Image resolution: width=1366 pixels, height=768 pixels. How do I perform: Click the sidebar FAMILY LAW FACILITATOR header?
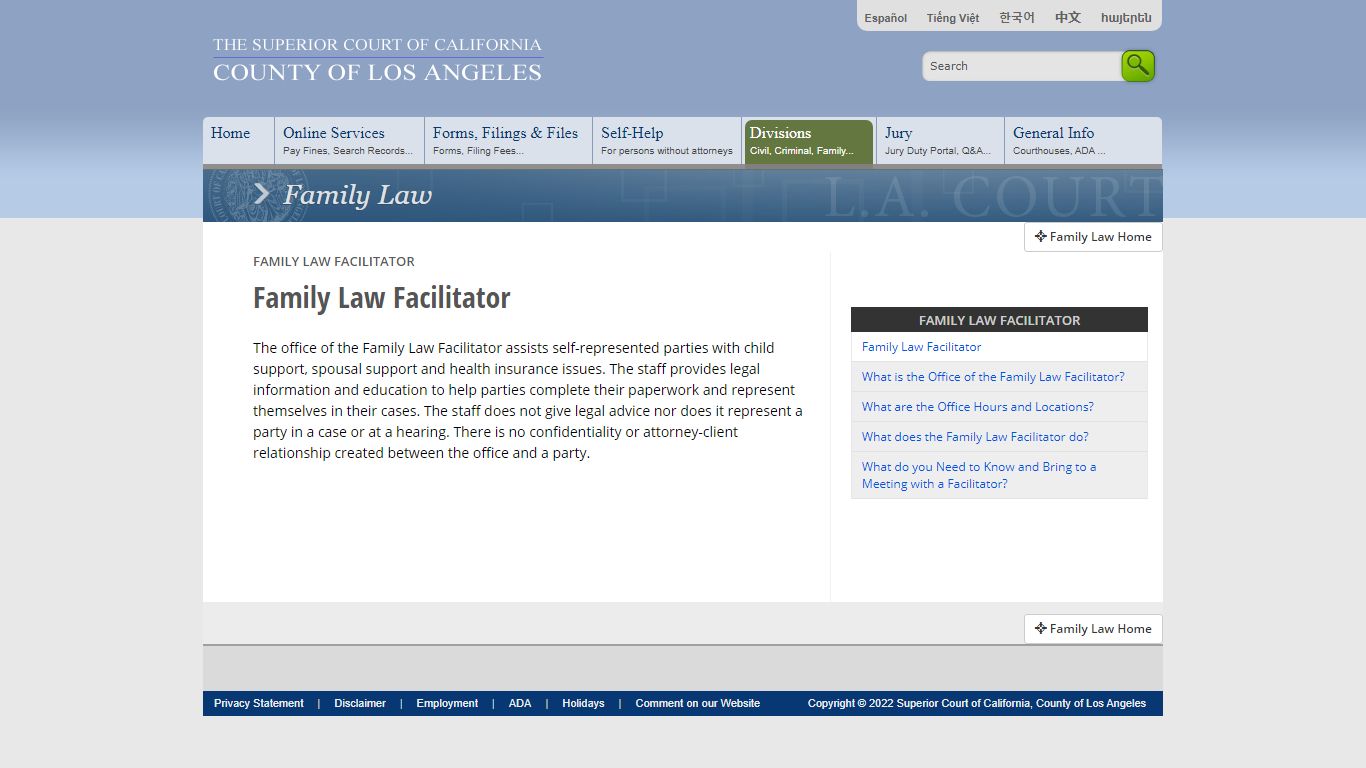(x=999, y=320)
